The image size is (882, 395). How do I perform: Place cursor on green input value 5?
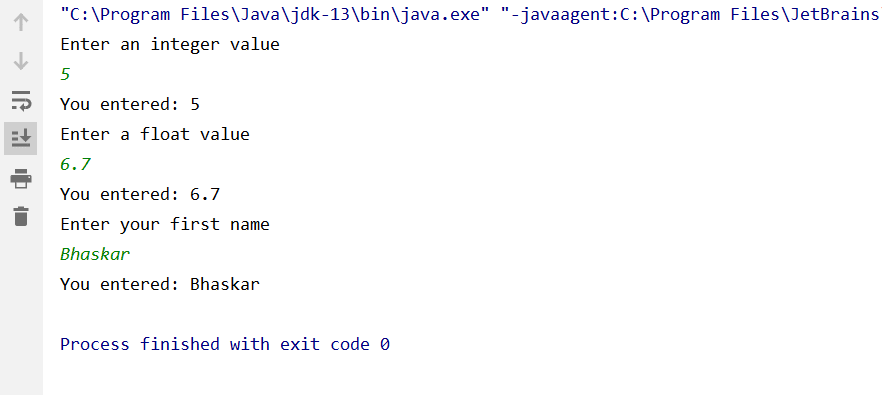[65, 74]
